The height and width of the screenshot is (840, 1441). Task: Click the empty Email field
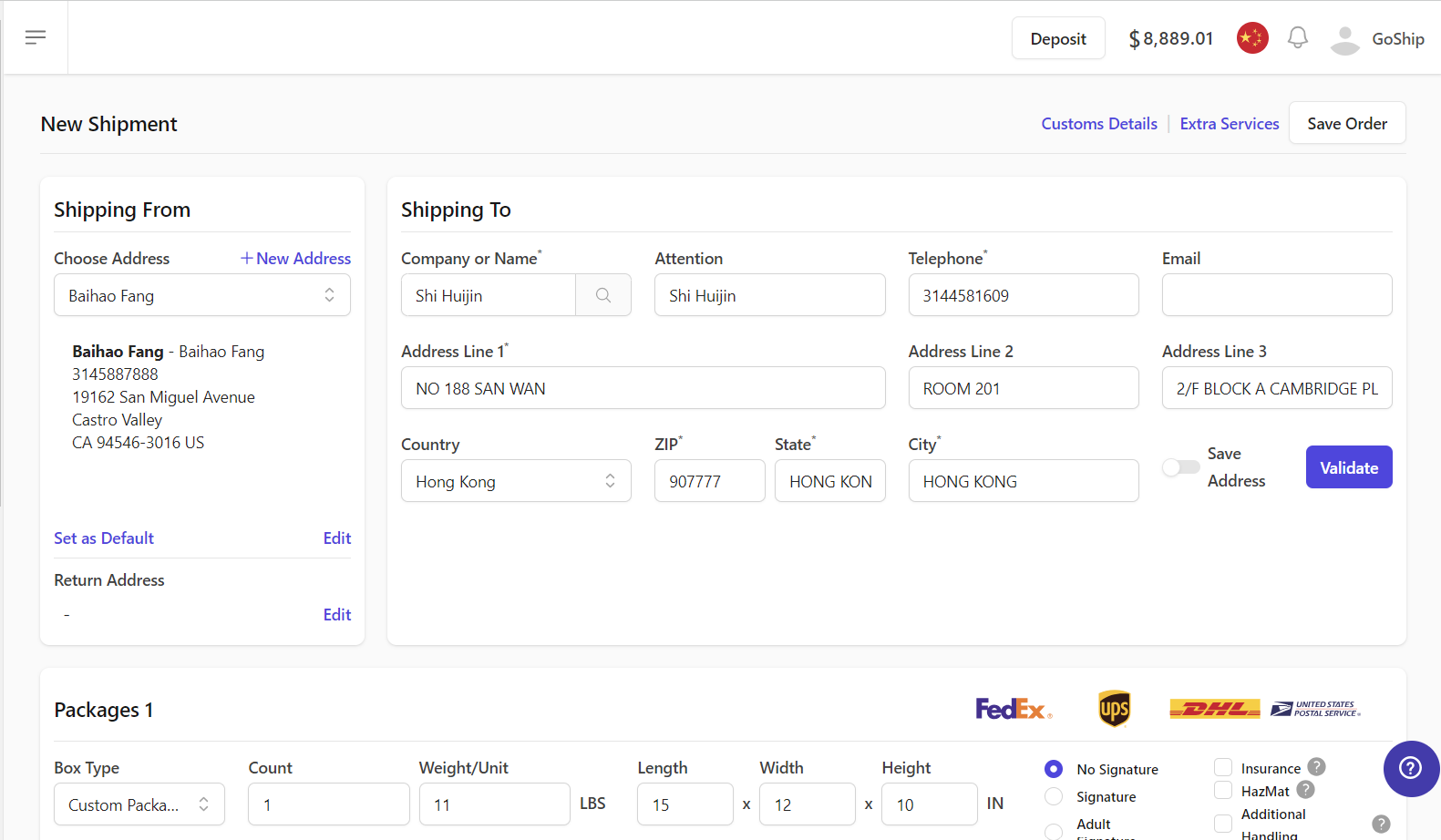point(1277,295)
